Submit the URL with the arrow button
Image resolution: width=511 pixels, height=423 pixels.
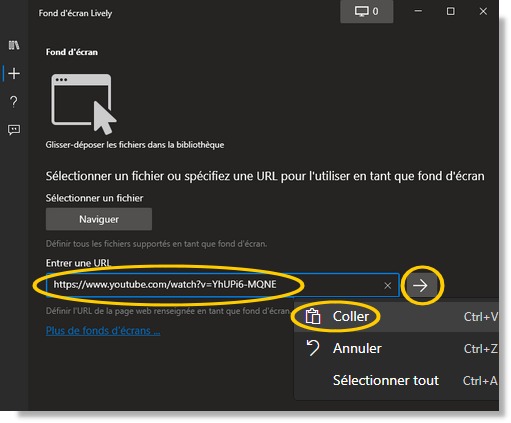[420, 286]
